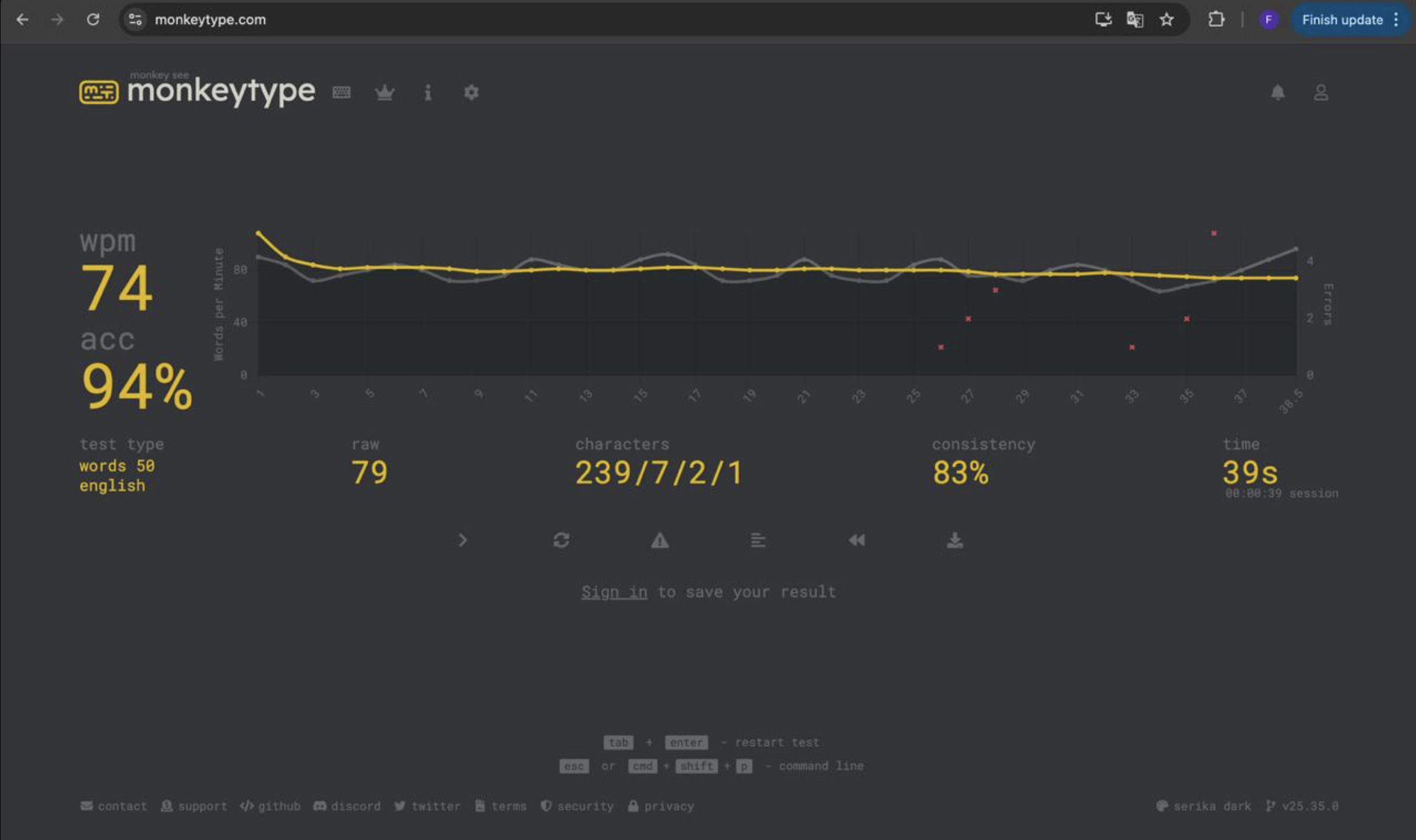Watch replay using the rewind icon
Screen dimensions: 1416x840
(x=856, y=540)
